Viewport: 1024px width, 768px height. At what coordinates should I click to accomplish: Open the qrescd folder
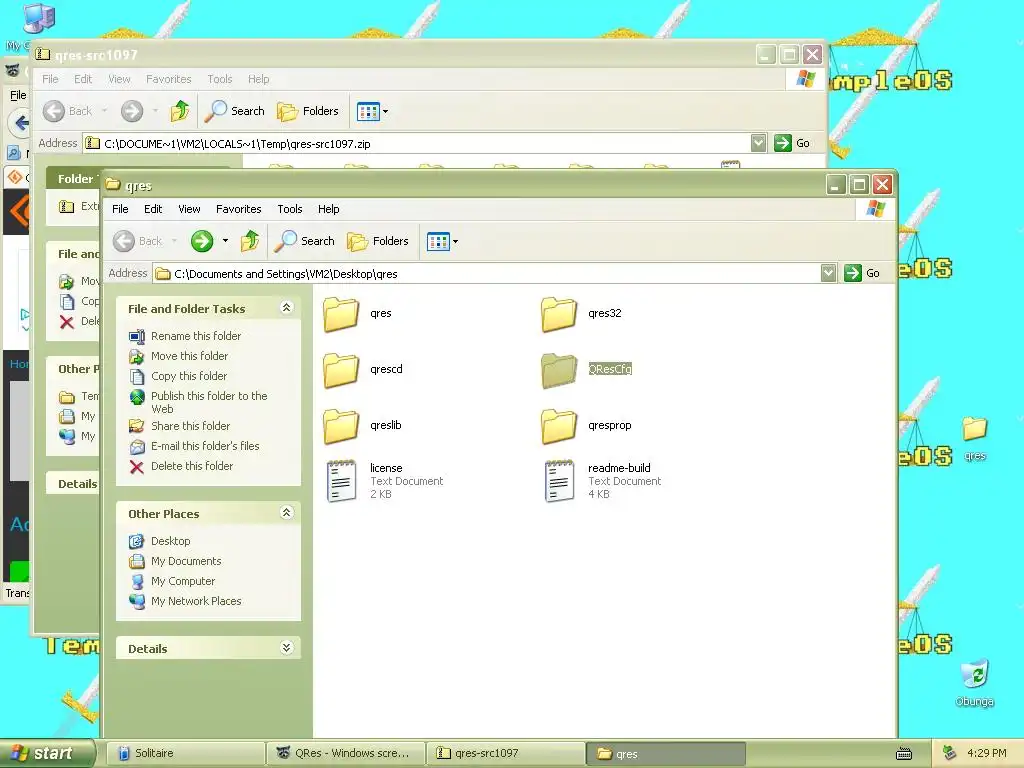[x=341, y=370]
